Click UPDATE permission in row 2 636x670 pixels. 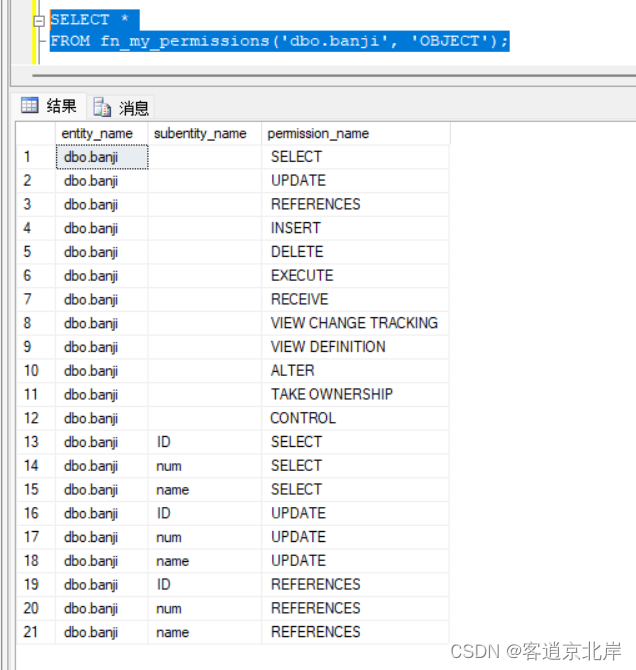click(x=356, y=180)
